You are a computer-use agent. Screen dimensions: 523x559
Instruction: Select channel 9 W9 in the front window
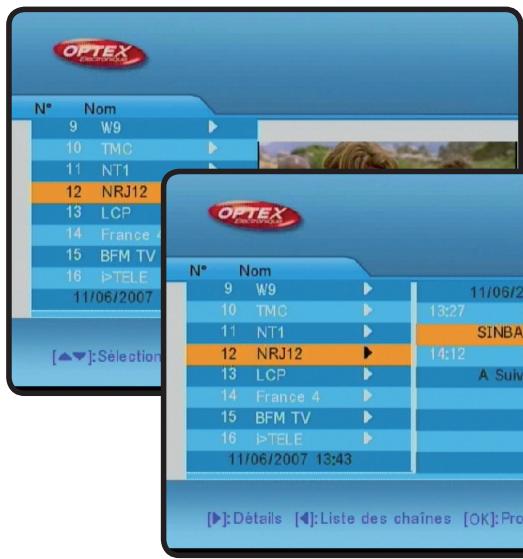[x=299, y=290]
